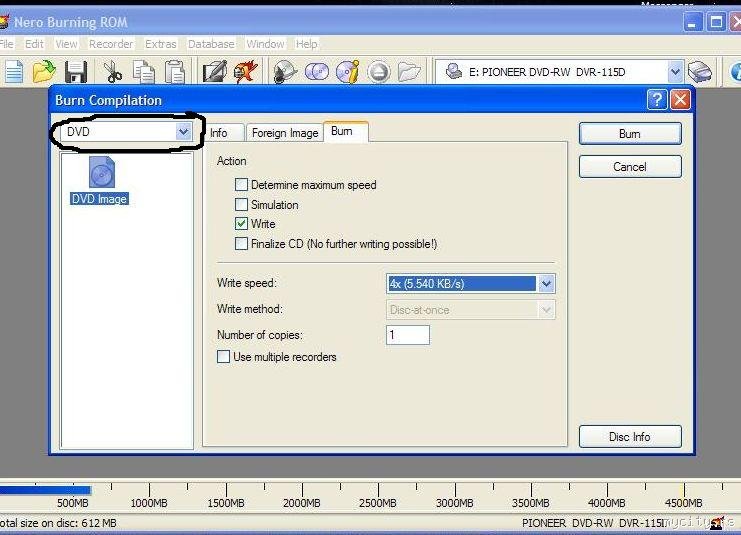
Task: Click the Help question mark in the dialog title
Action: click(657, 100)
